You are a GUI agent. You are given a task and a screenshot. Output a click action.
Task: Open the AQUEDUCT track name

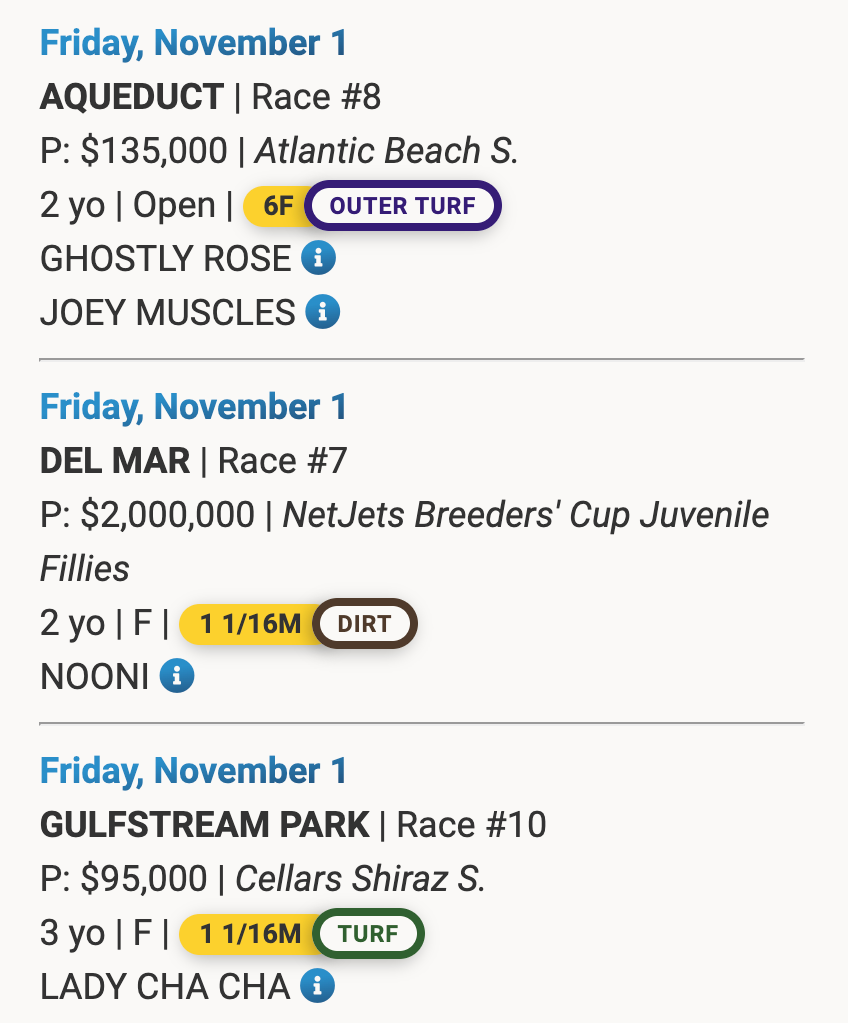pos(132,97)
